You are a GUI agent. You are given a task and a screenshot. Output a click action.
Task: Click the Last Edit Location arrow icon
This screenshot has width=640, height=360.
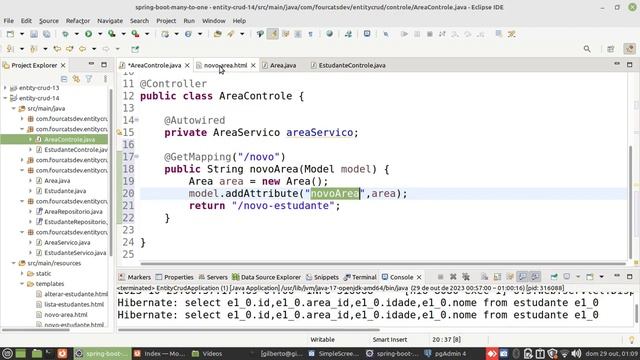point(57,49)
